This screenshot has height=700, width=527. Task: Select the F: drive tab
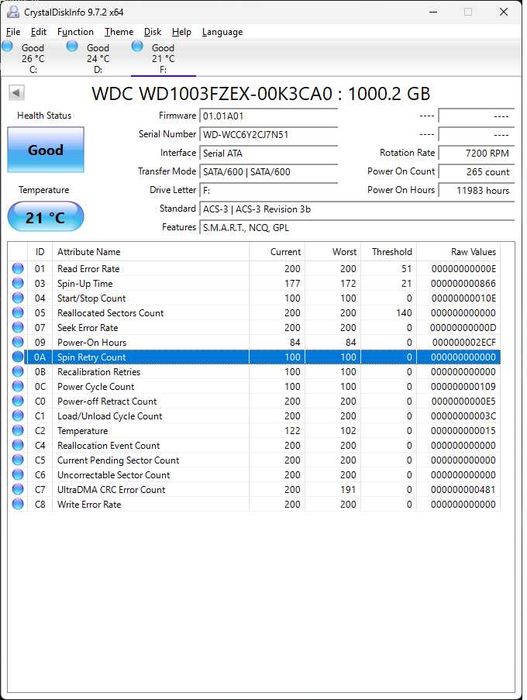[163, 58]
